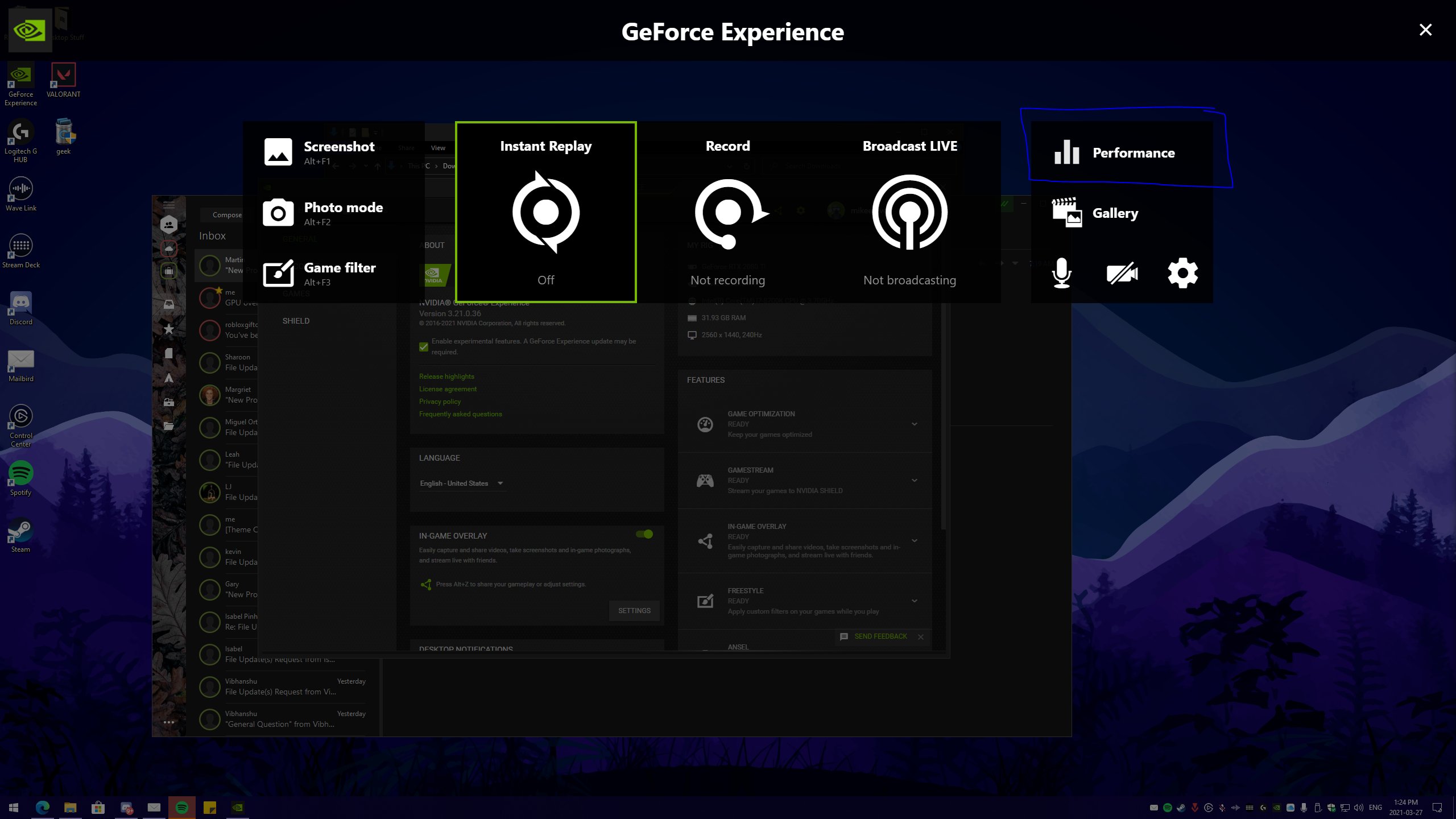Select the GENERAL settings tab

pyautogui.click(x=300, y=239)
